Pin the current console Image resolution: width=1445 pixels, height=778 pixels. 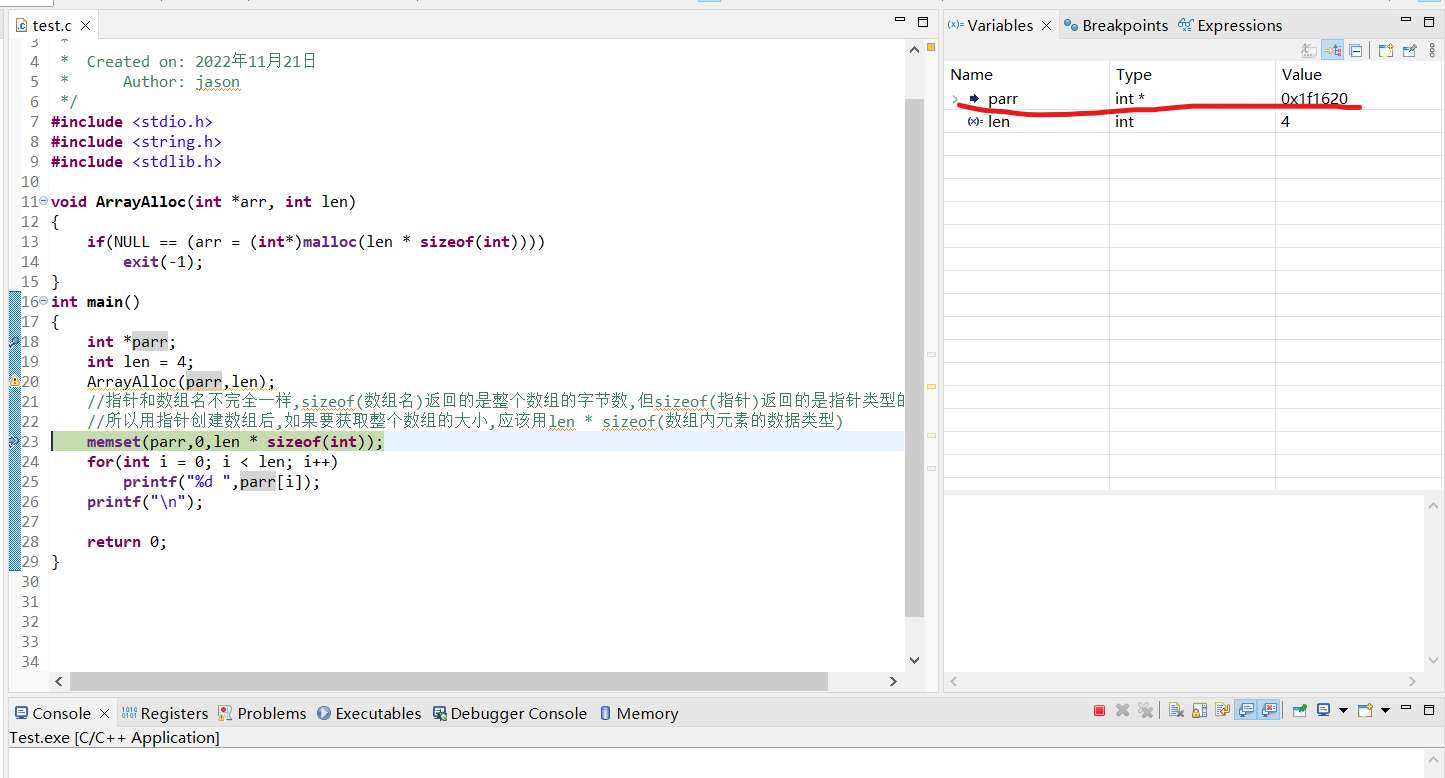(x=1300, y=710)
